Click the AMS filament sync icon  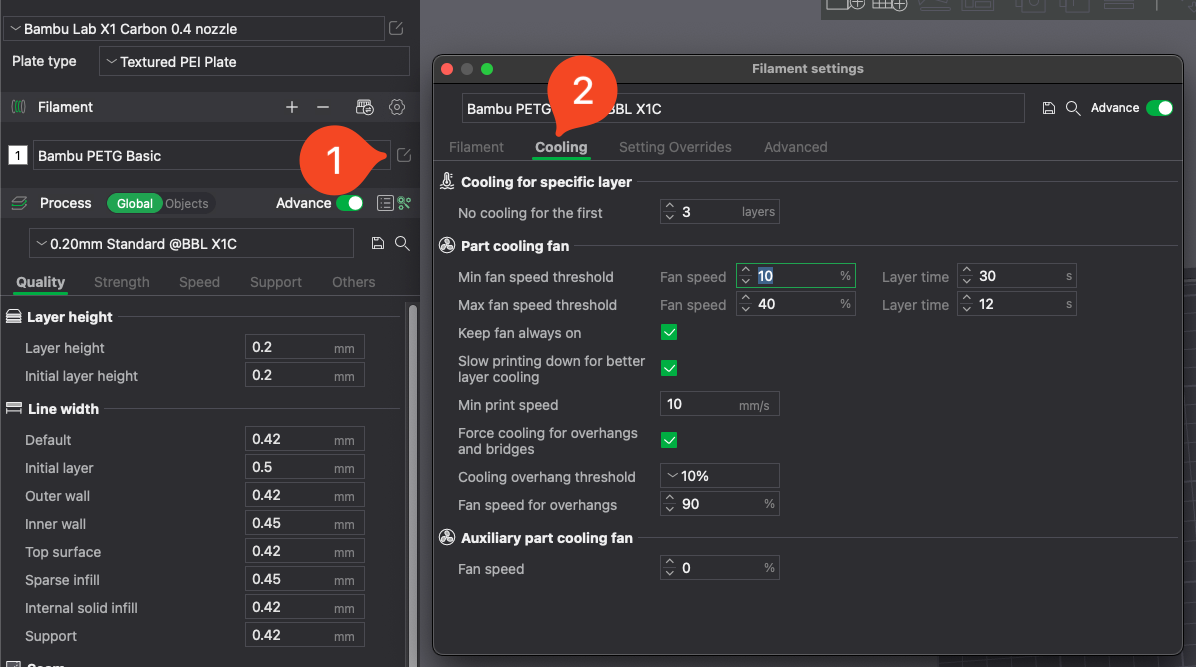click(x=365, y=107)
